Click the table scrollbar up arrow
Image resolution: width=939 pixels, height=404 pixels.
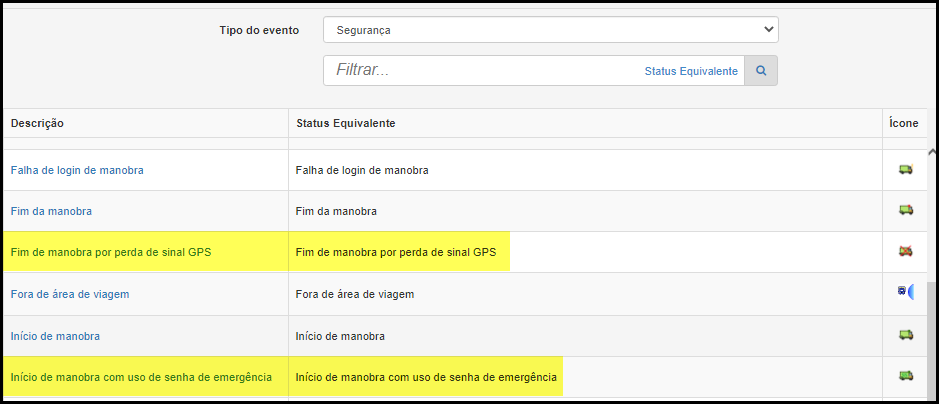[x=932, y=152]
